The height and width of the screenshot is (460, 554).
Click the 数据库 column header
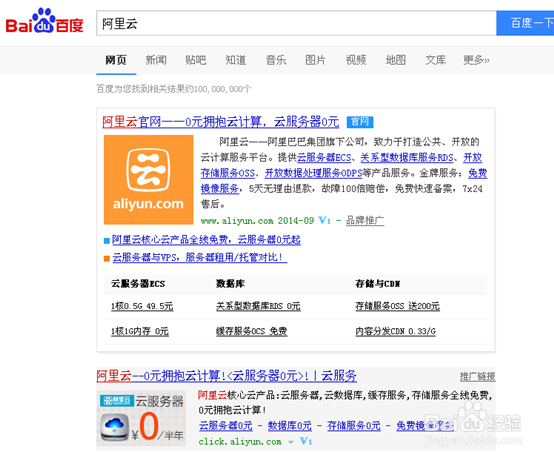tap(230, 284)
